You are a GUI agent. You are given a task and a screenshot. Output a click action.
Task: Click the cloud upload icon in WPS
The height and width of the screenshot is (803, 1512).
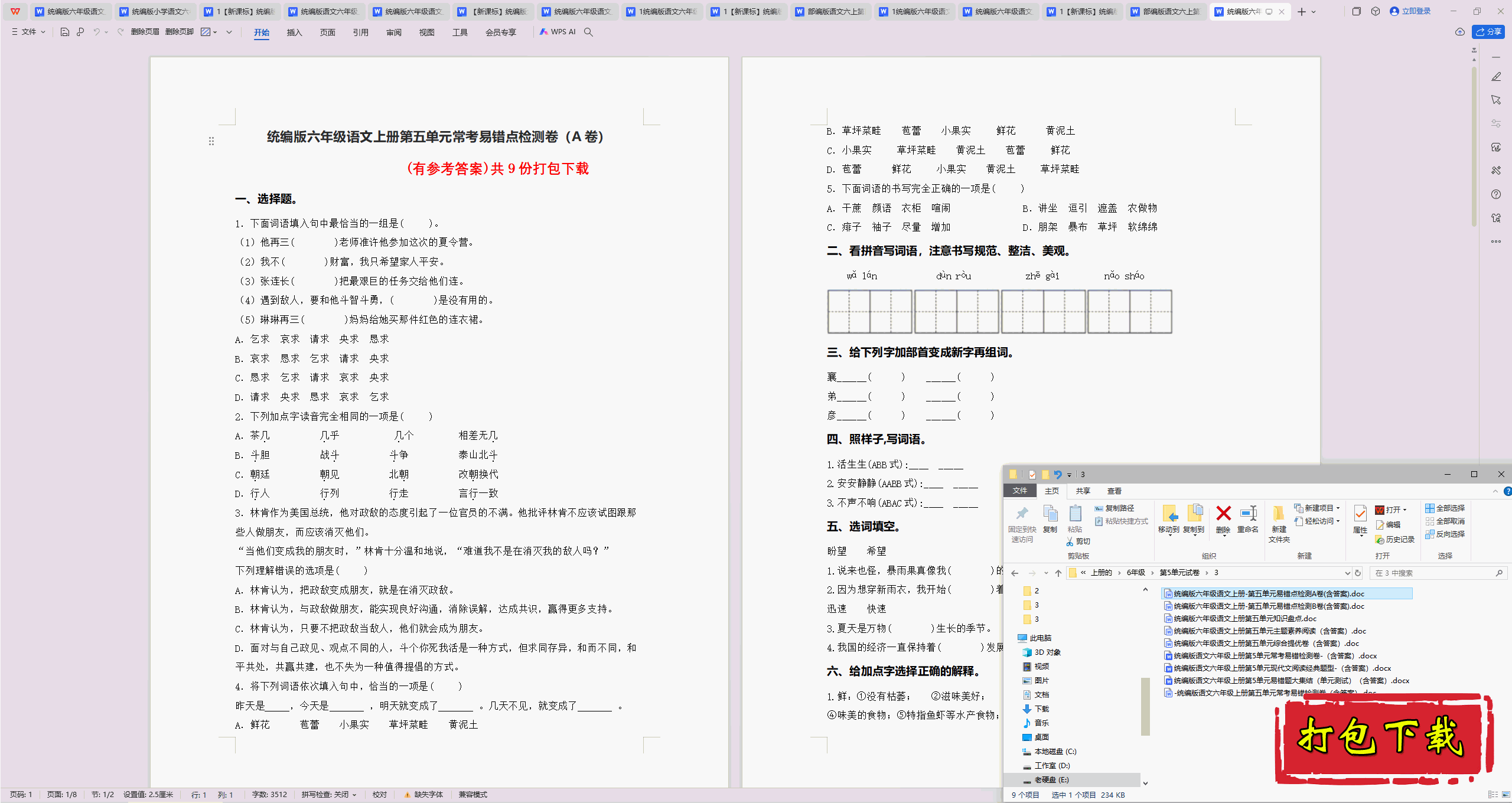[1459, 32]
